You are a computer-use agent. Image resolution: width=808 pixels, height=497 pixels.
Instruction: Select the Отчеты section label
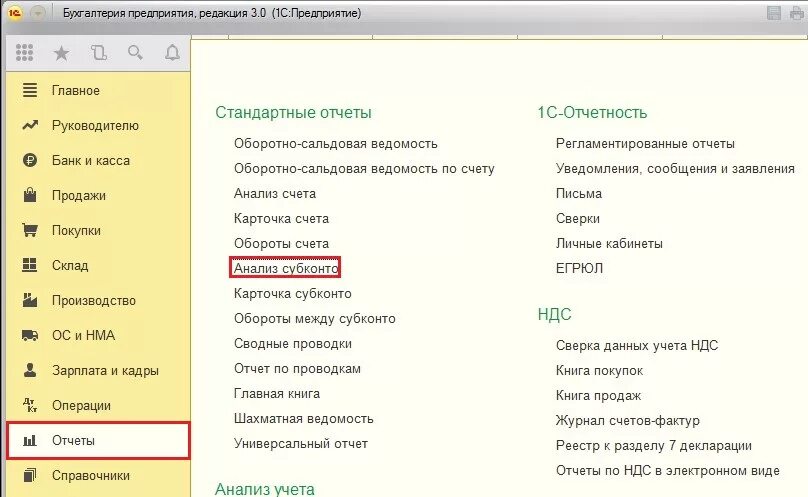click(x=73, y=441)
